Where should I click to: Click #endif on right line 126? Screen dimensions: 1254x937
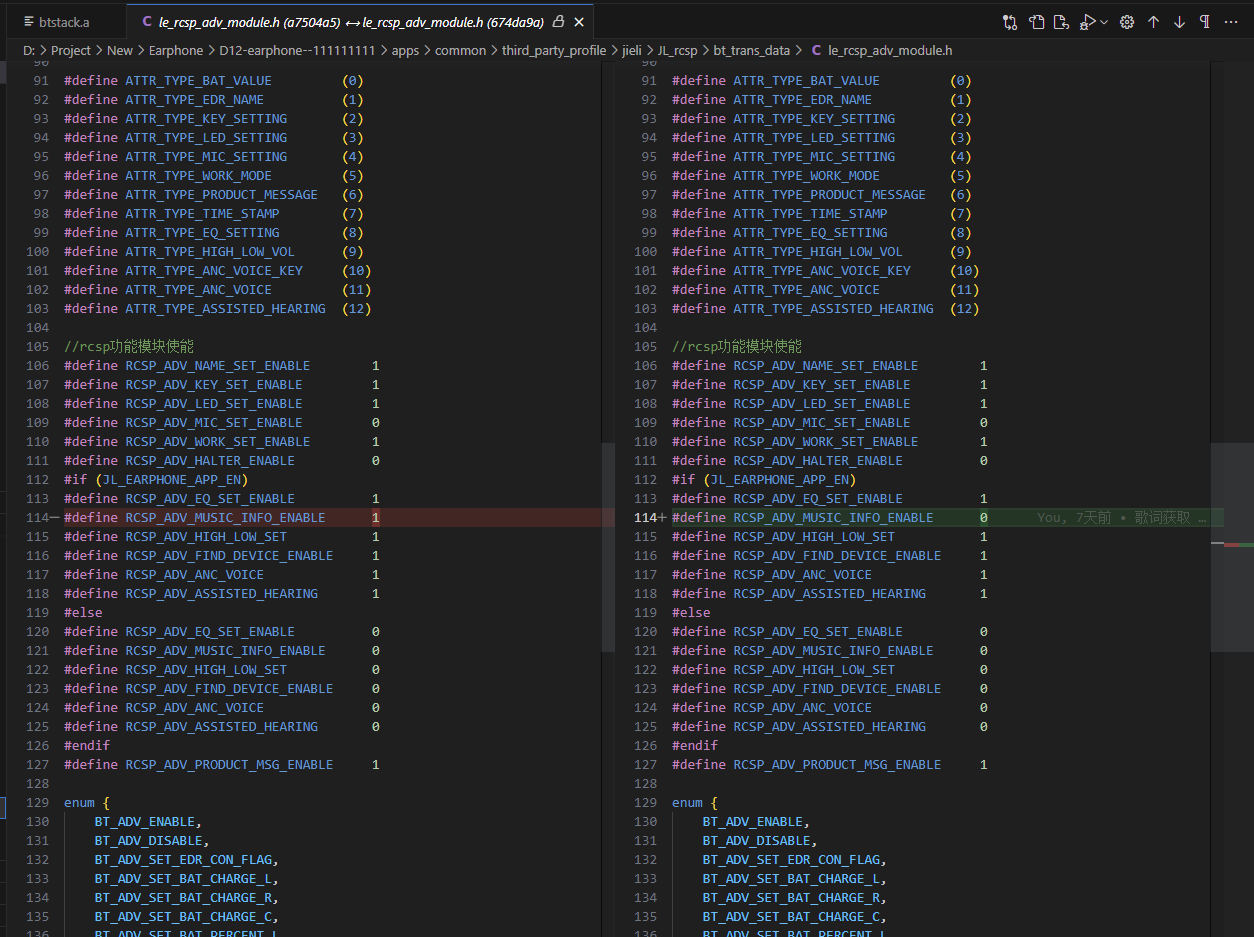coord(695,746)
